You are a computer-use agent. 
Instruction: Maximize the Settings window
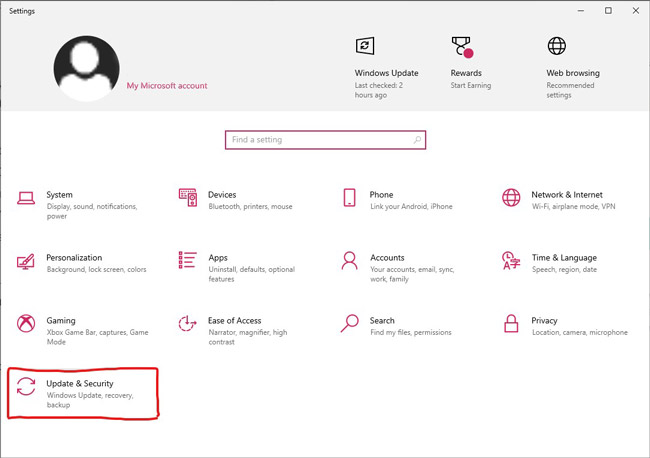(x=608, y=11)
